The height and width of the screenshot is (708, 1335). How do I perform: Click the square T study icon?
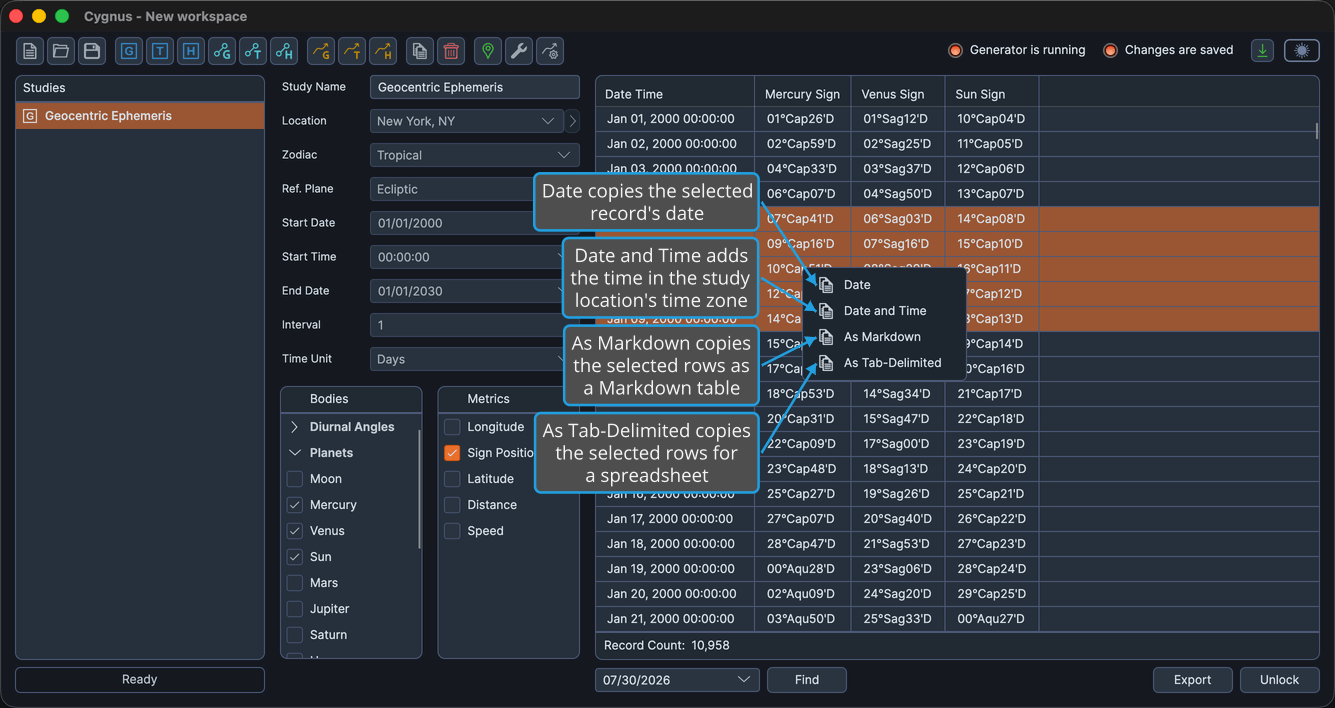(160, 51)
